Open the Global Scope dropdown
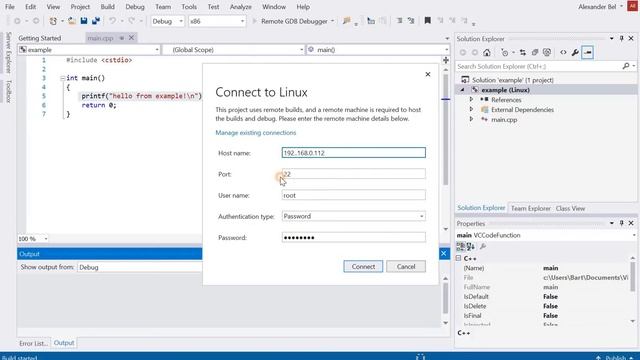 pyautogui.click(x=301, y=50)
